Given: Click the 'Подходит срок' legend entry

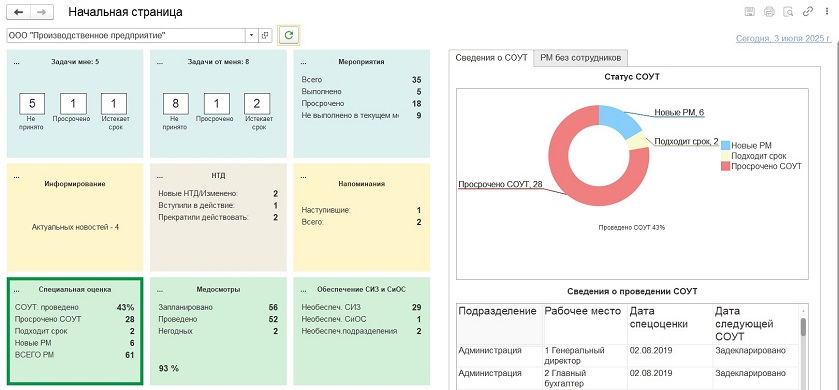Looking at the screenshot, I should click(754, 156).
